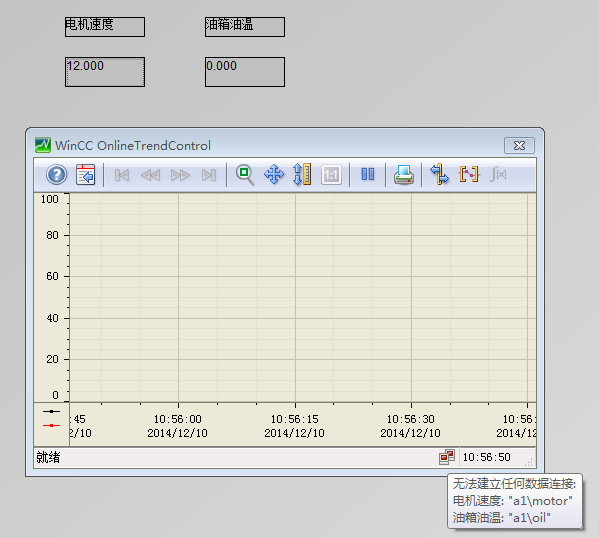This screenshot has height=538, width=599.
Task: Go to the next data record
Action: pyautogui.click(x=180, y=175)
